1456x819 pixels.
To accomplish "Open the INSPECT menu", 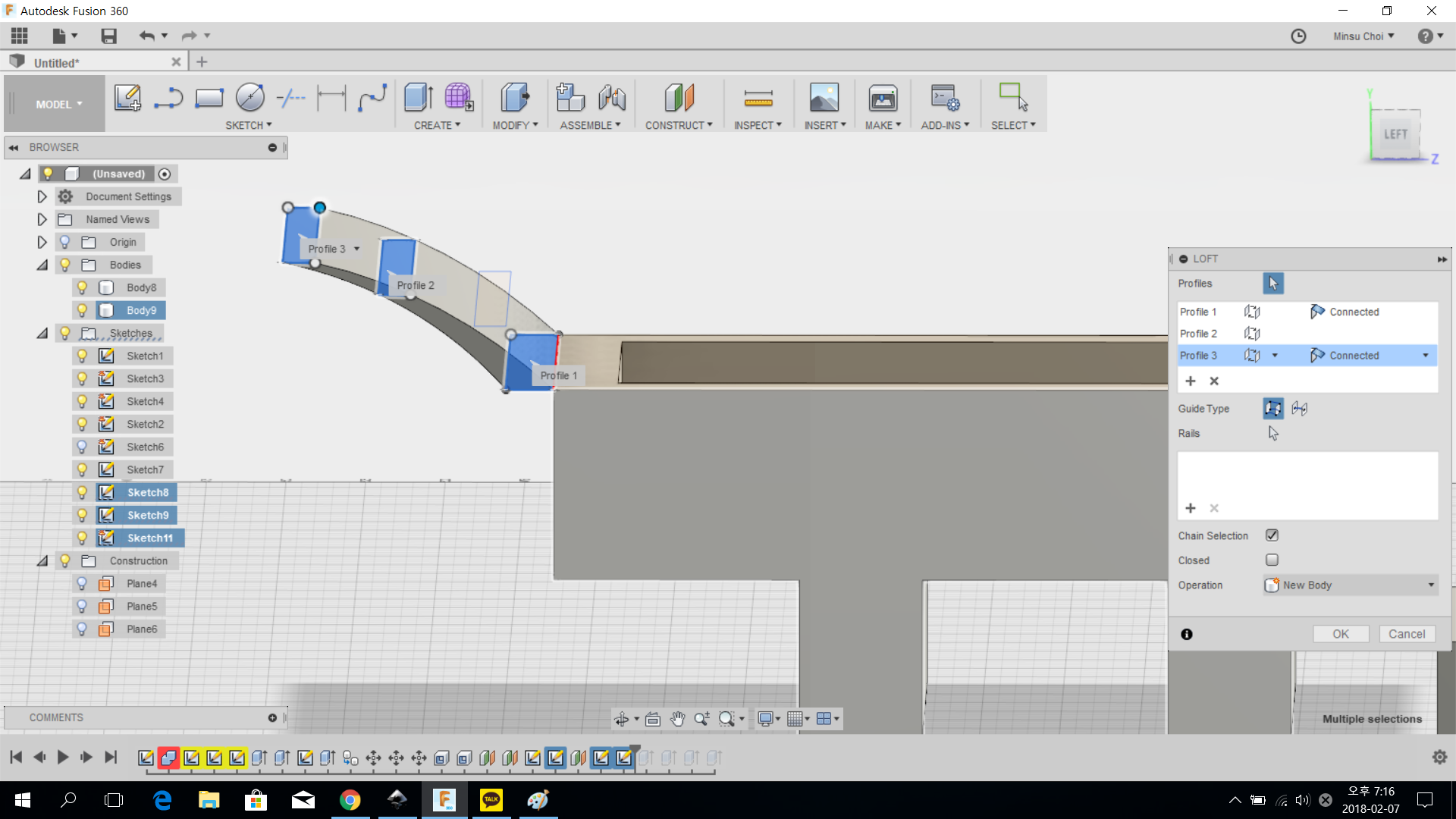I will (758, 125).
